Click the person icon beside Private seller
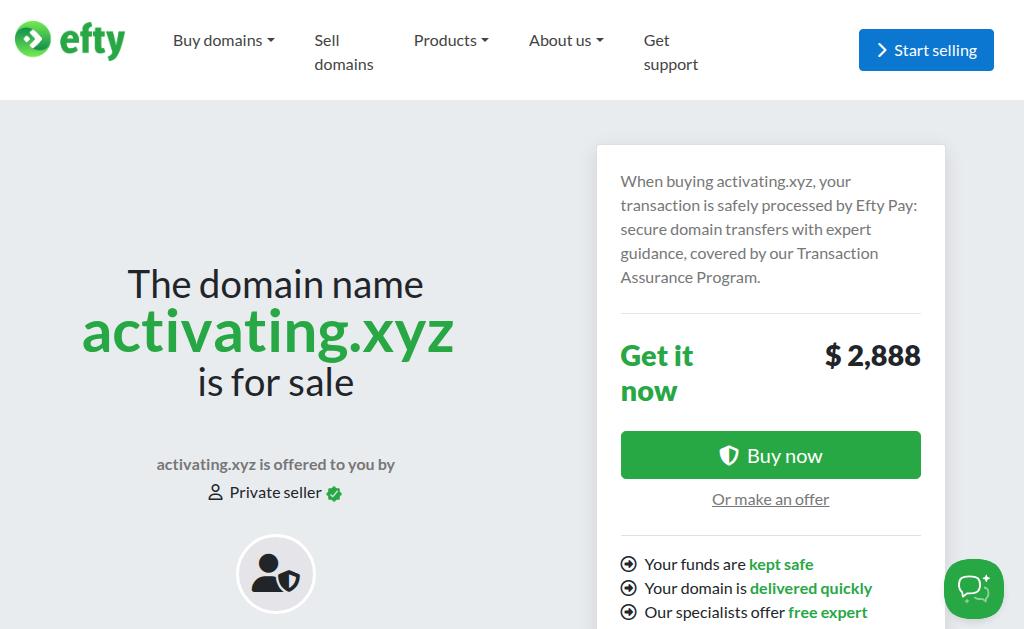Image resolution: width=1024 pixels, height=629 pixels. click(x=215, y=492)
